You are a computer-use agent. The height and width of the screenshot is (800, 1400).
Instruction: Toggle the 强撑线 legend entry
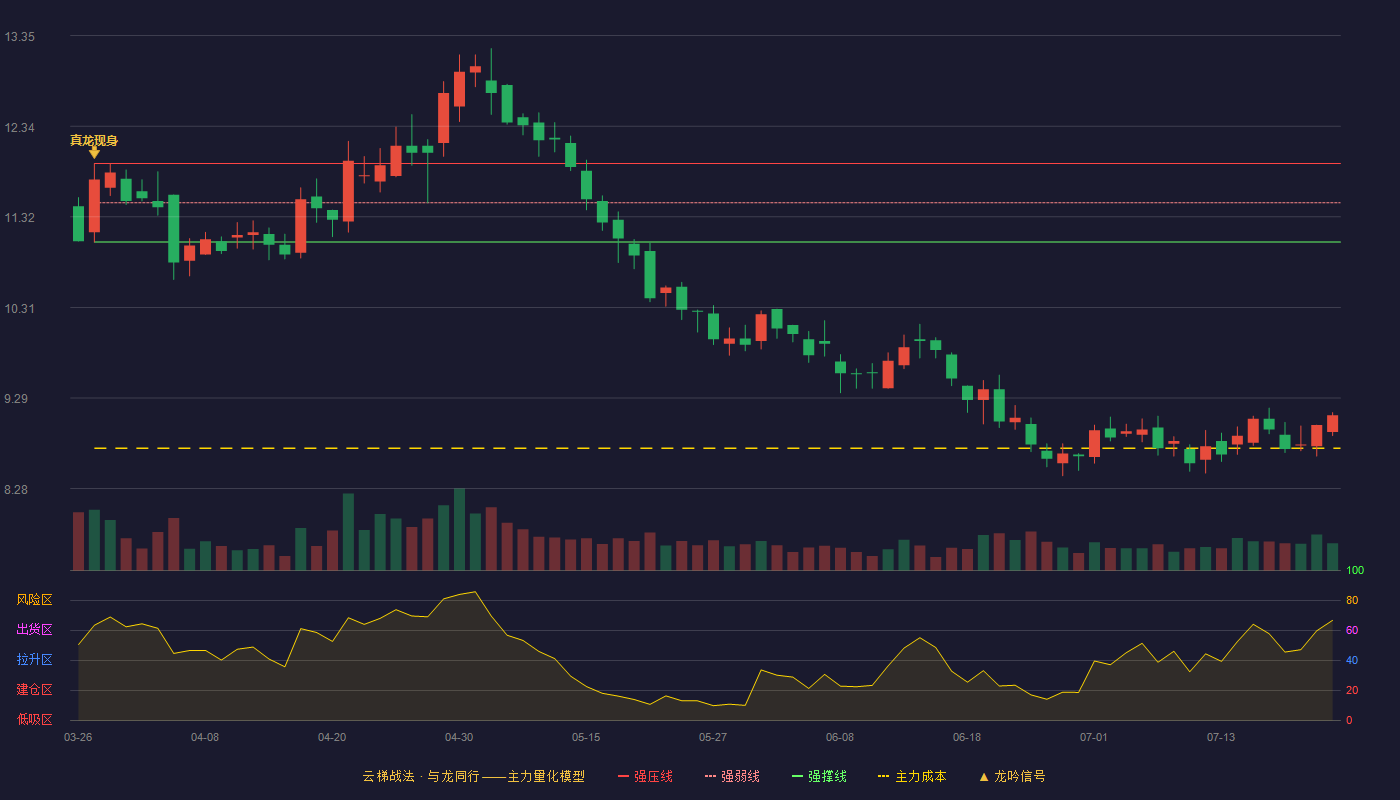pos(819,776)
